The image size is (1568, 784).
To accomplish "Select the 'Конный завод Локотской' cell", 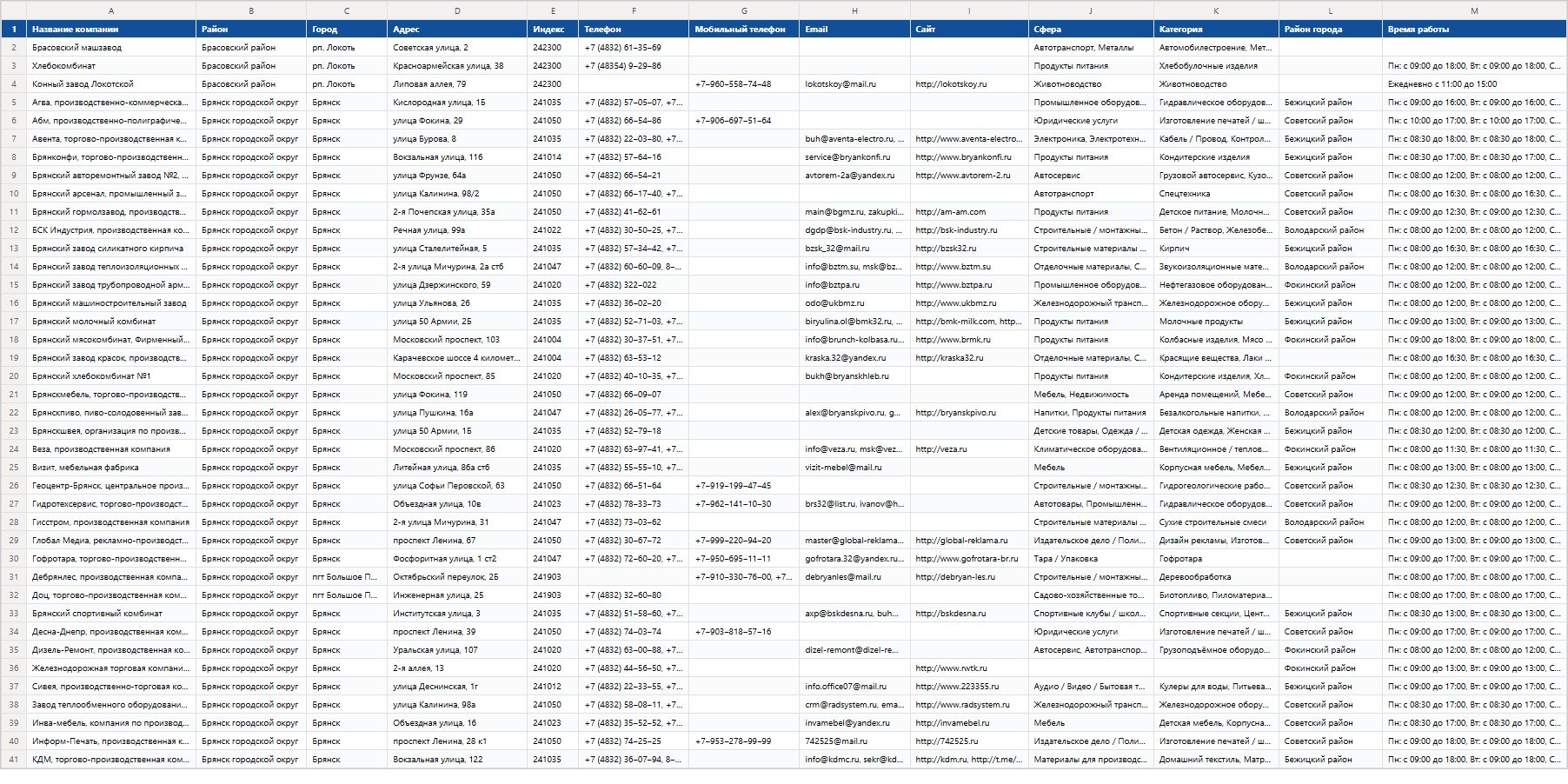I will [111, 84].
